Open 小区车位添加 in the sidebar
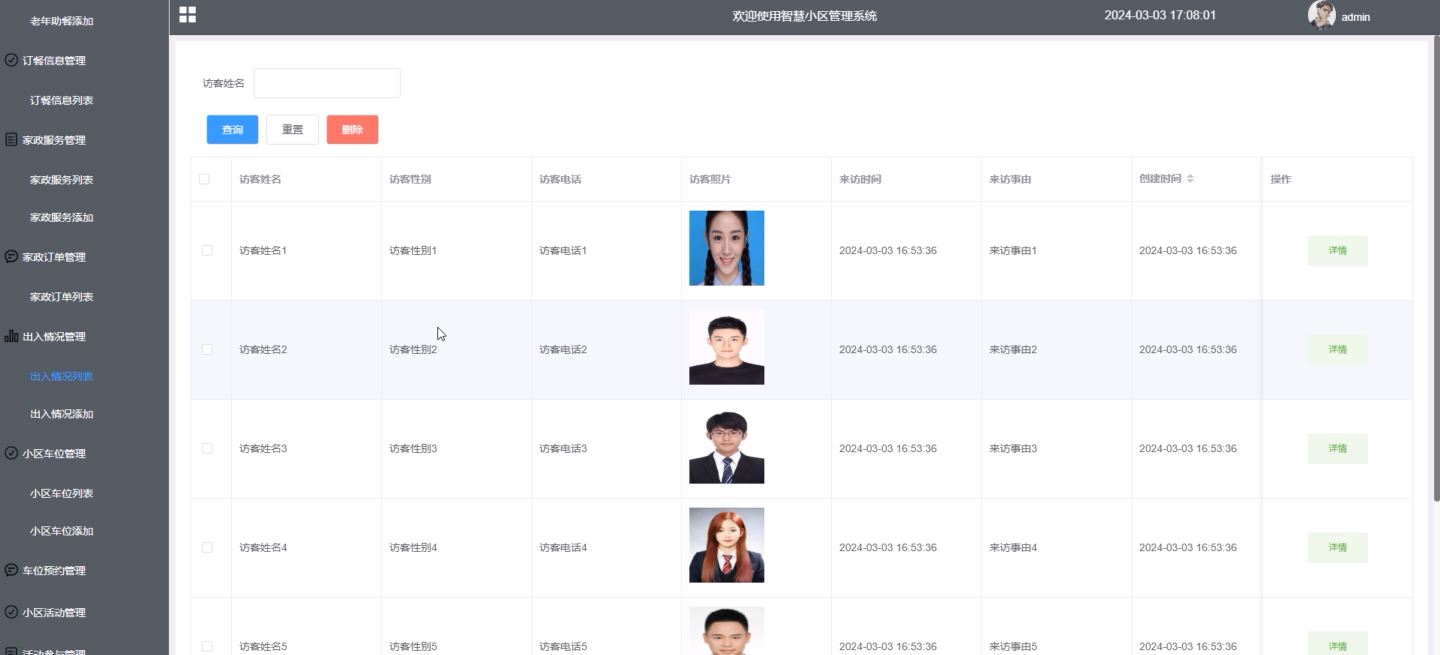This screenshot has width=1440, height=655. 62,531
